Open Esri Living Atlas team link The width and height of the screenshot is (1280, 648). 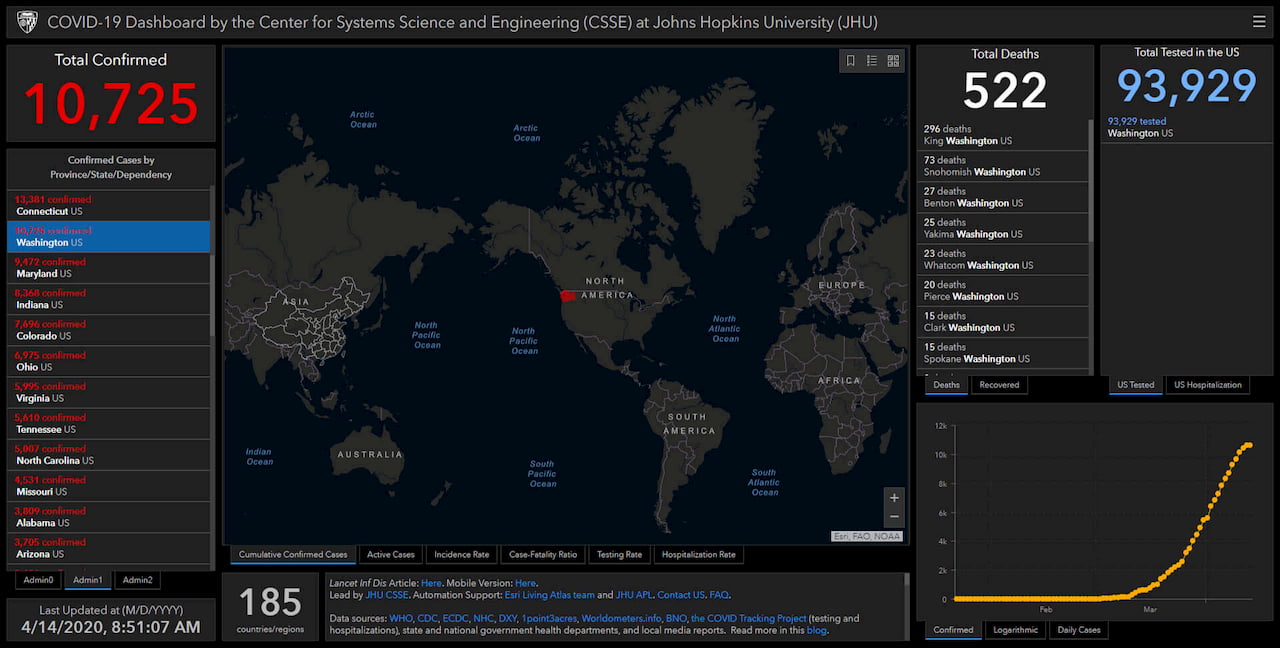549,595
